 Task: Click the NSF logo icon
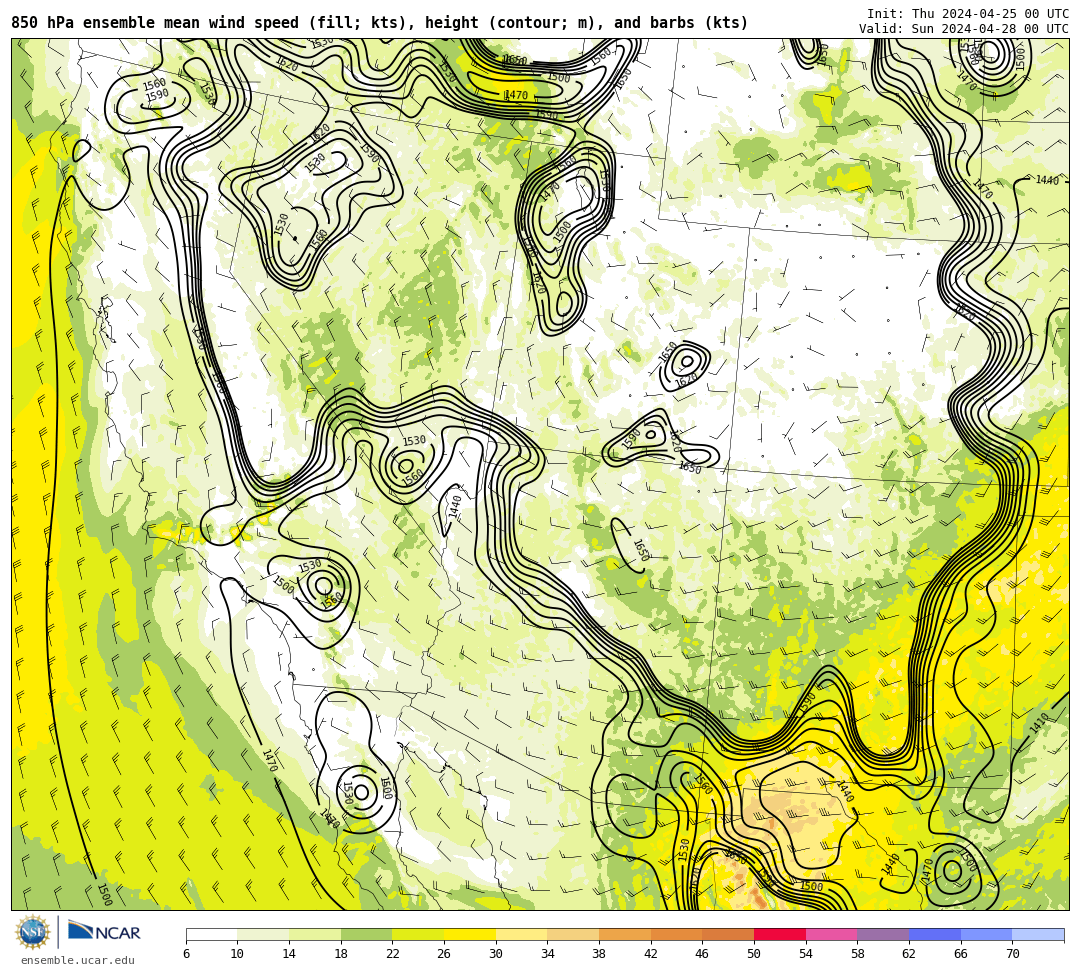[x=33, y=932]
